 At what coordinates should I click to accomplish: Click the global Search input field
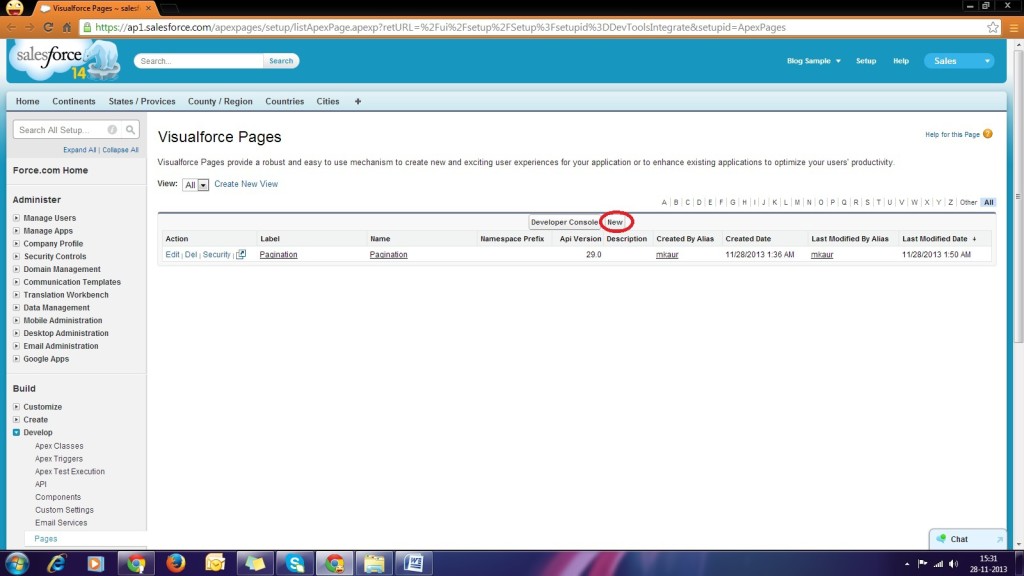(x=199, y=61)
